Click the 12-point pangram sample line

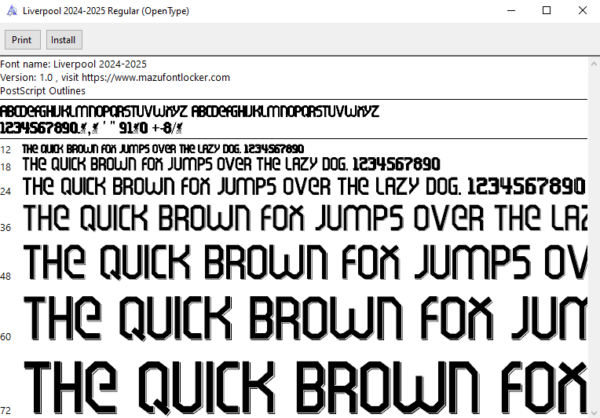[163, 149]
